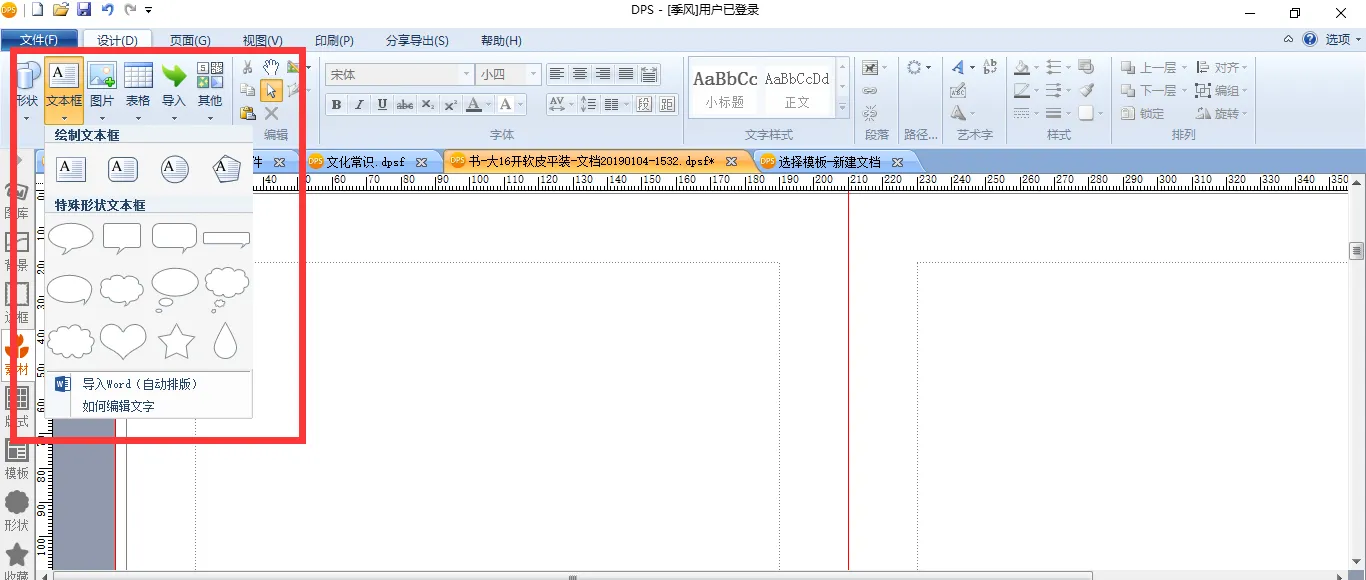The width and height of the screenshot is (1366, 580).
Task: Click the 表格 (table) ribbon icon
Action: pos(138,85)
